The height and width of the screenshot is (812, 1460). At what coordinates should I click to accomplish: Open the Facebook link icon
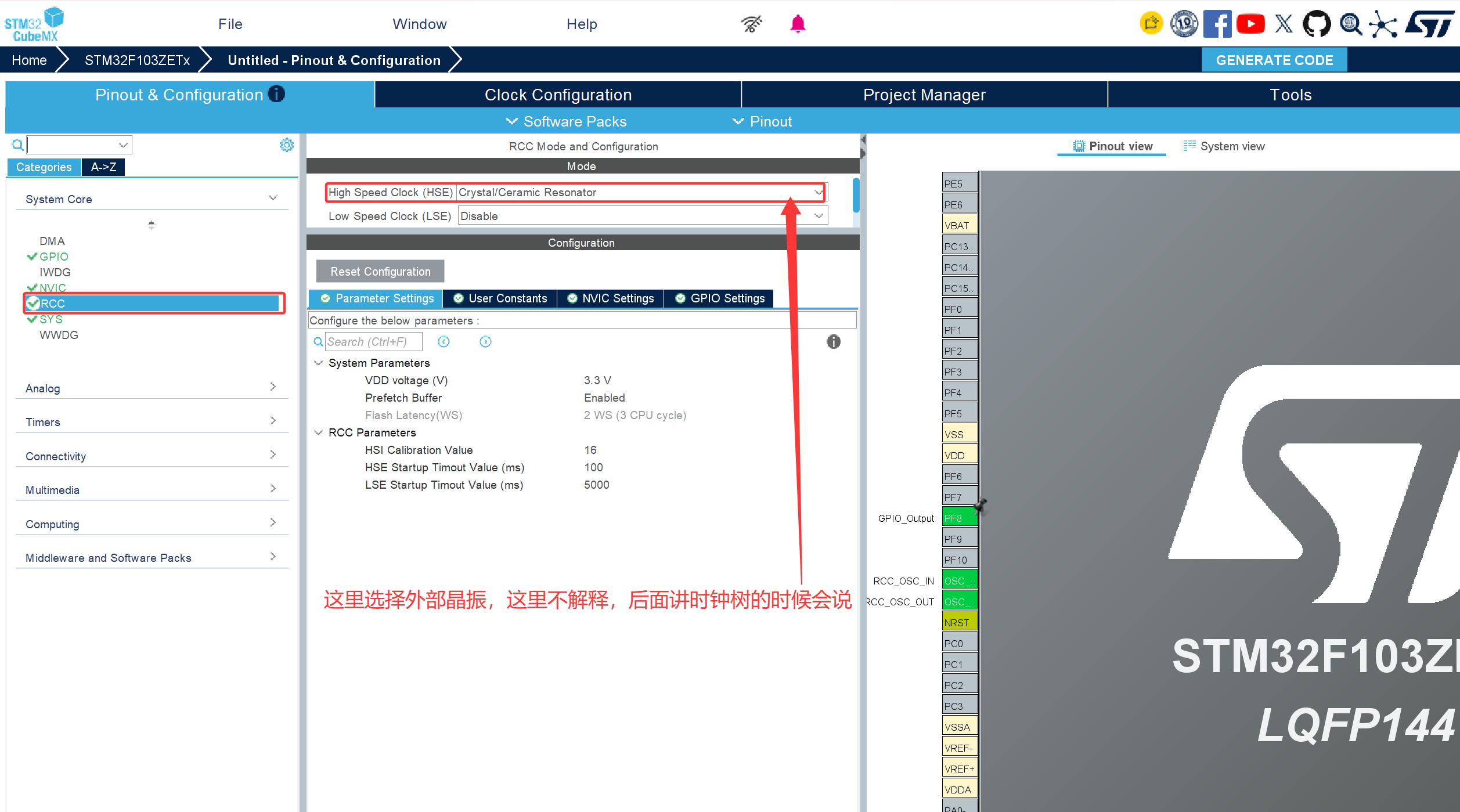(x=1217, y=24)
